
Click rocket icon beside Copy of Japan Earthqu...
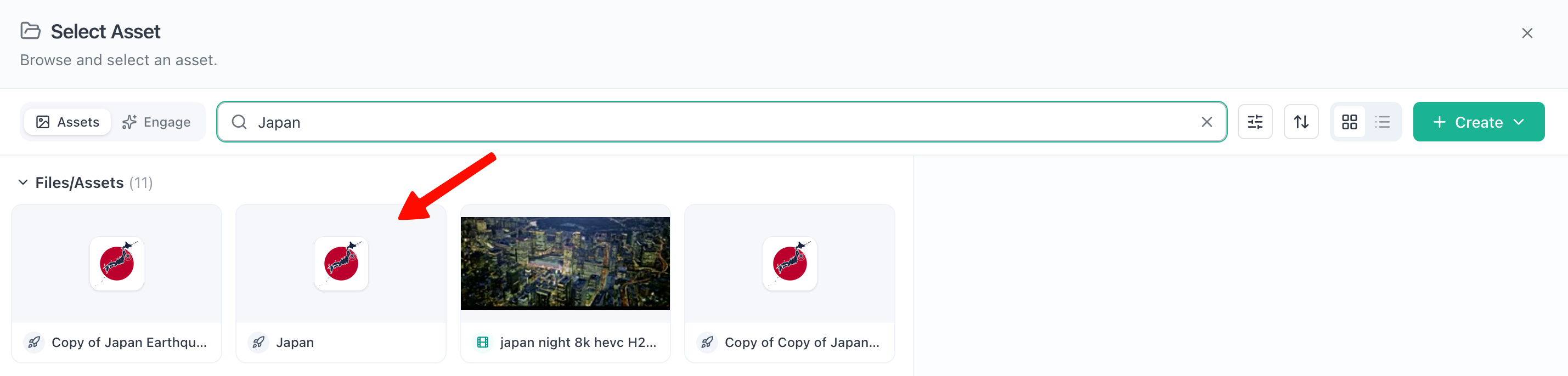[34, 342]
